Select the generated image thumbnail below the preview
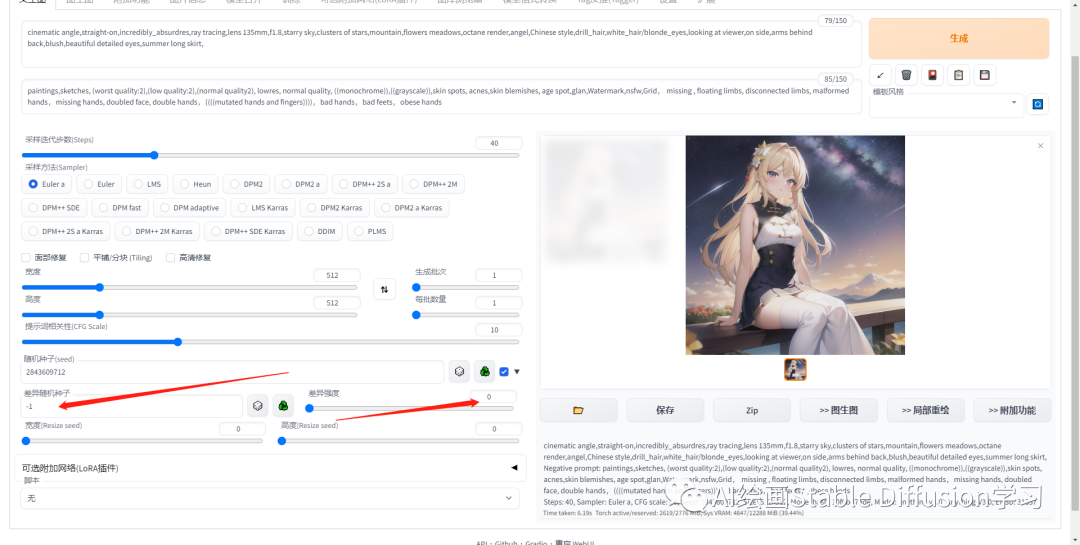Image resolution: width=1080 pixels, height=545 pixels. (x=795, y=369)
